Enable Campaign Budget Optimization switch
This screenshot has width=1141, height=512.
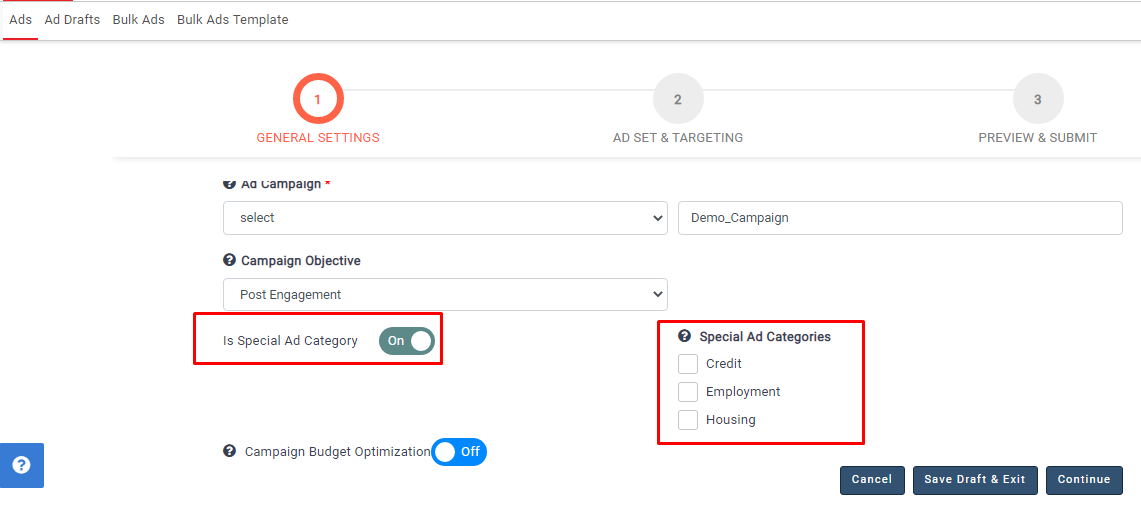(x=459, y=452)
